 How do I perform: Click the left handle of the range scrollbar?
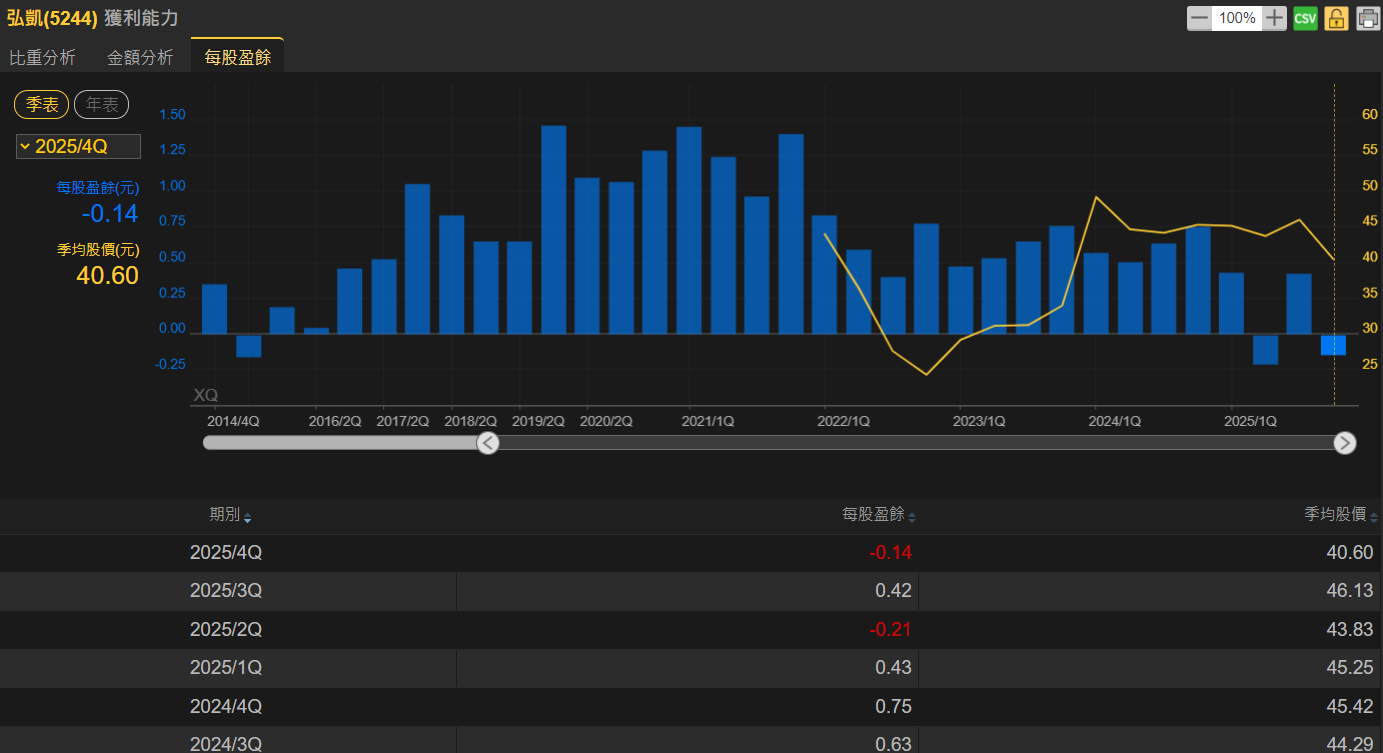point(488,443)
